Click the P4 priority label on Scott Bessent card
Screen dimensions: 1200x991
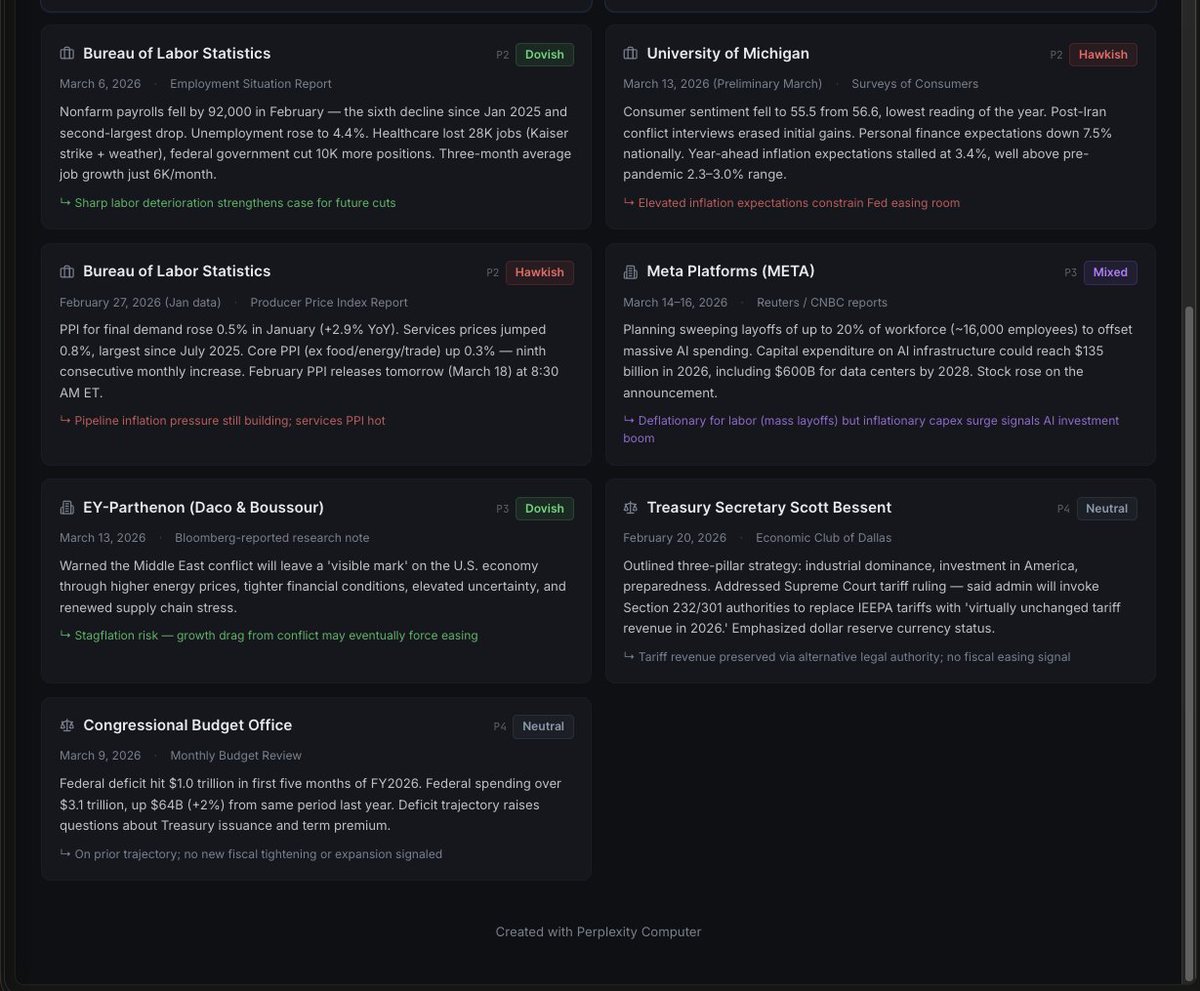pyautogui.click(x=1064, y=509)
